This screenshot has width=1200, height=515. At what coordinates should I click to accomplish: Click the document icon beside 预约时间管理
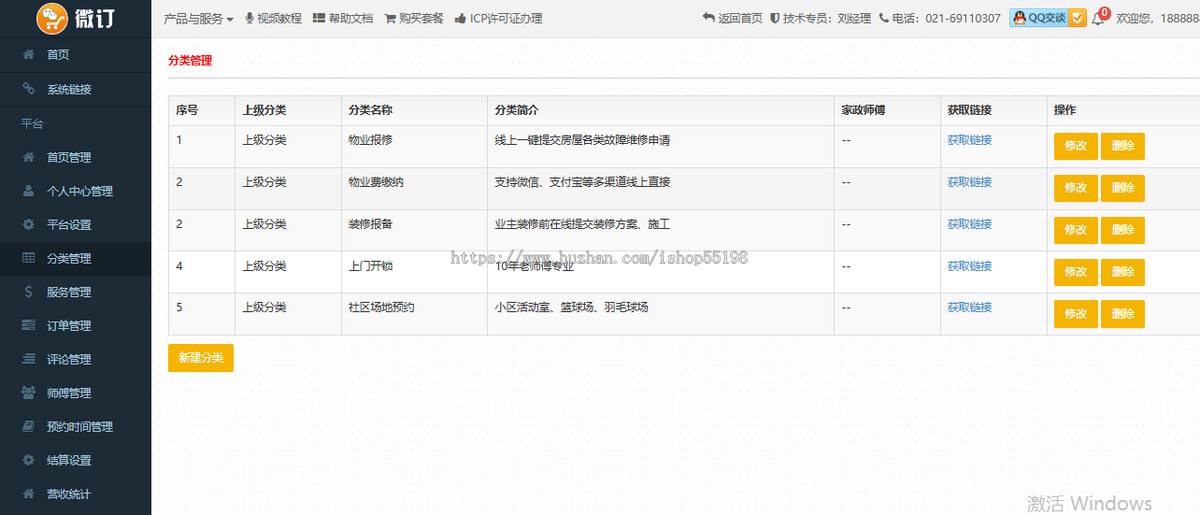click(x=28, y=426)
